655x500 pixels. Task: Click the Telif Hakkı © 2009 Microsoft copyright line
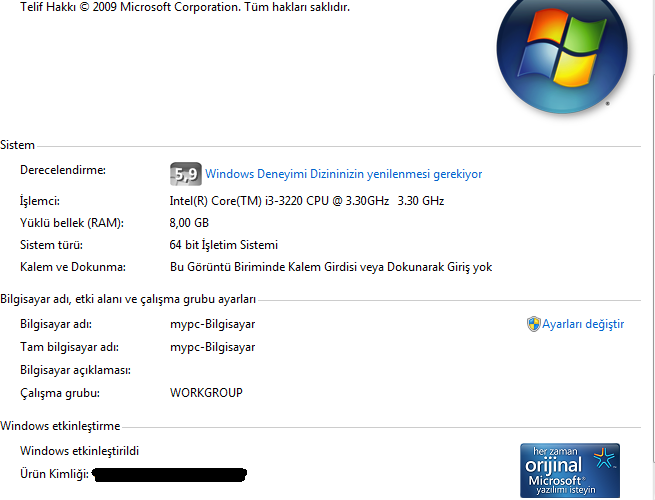pos(185,7)
